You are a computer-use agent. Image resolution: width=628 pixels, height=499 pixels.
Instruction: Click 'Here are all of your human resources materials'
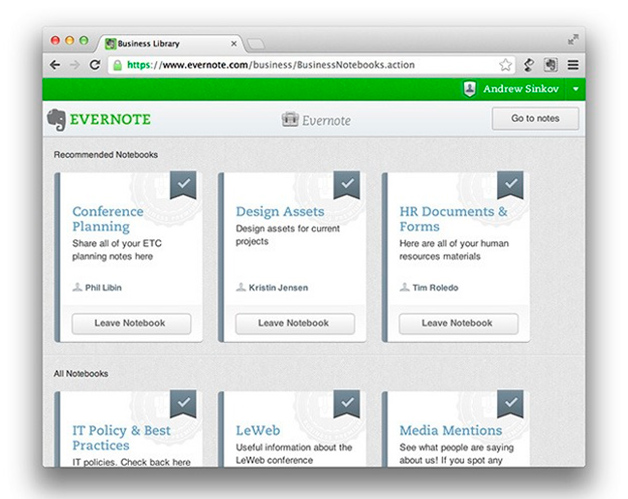pos(454,250)
